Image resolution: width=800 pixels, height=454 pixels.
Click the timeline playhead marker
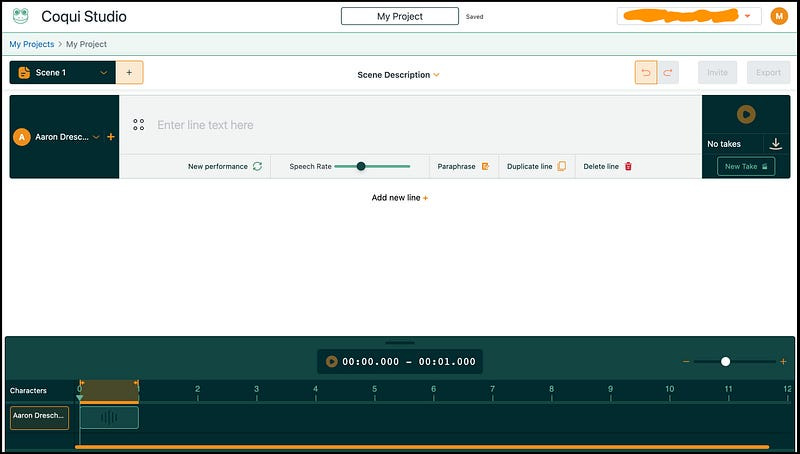(x=80, y=398)
